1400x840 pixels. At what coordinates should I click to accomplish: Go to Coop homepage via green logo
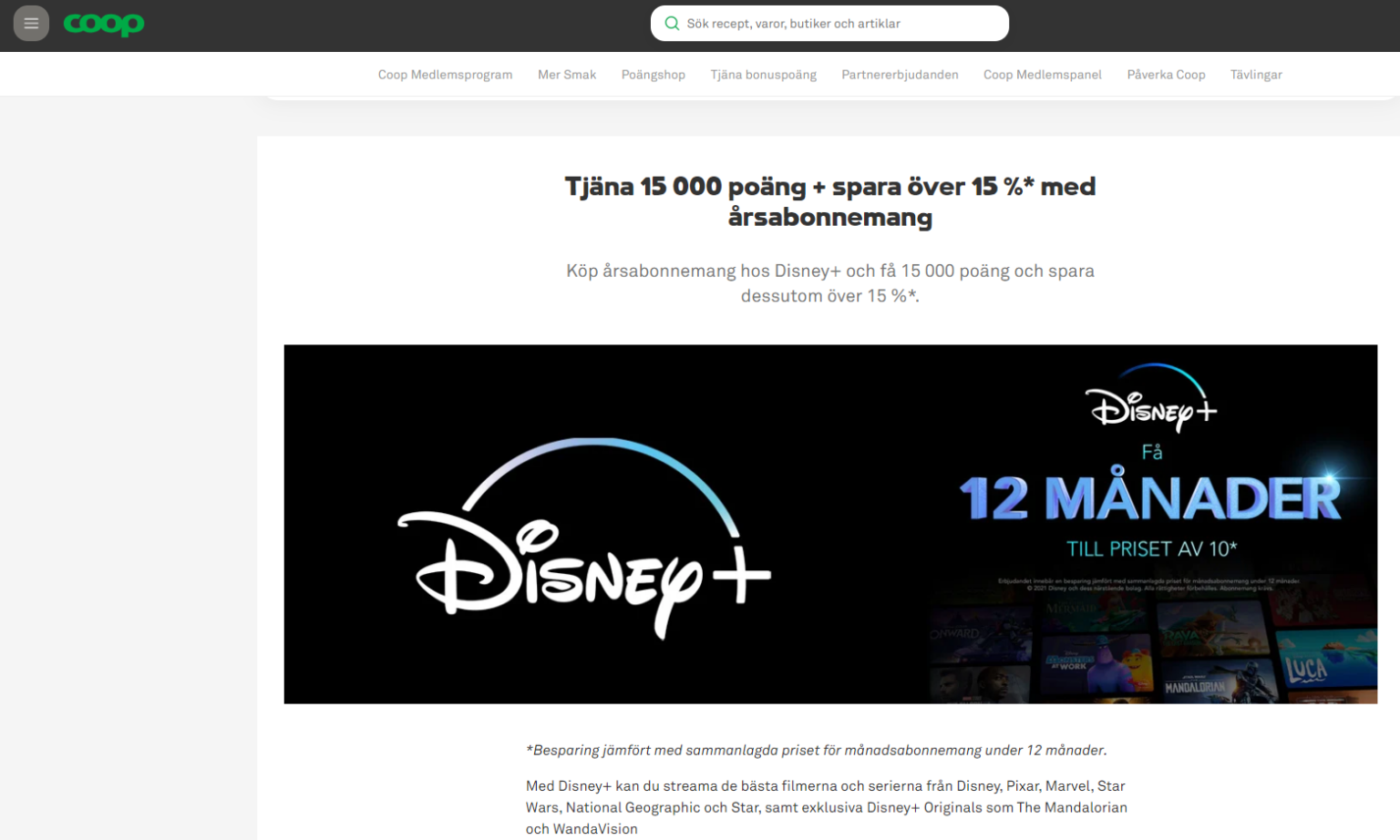tap(104, 24)
